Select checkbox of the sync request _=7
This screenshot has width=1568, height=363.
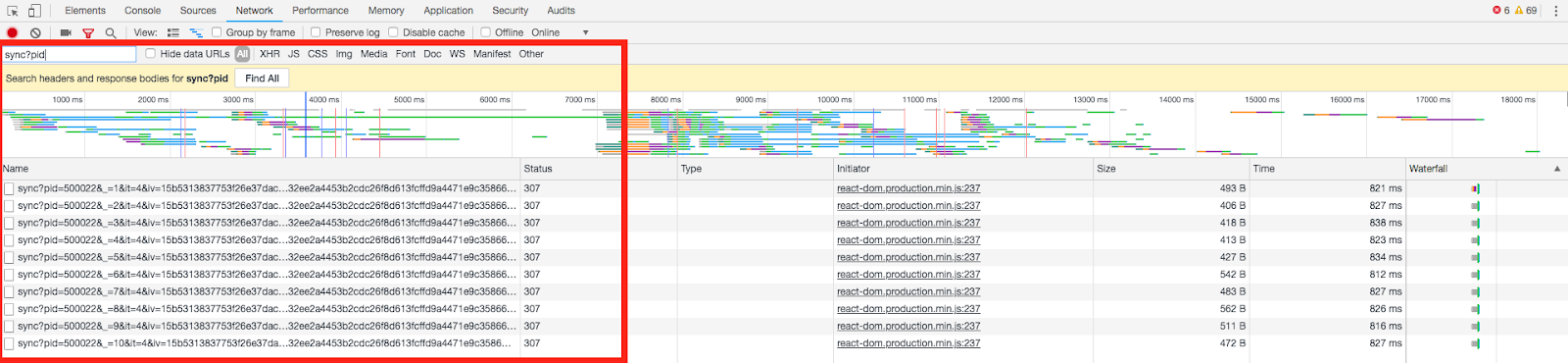(9, 291)
